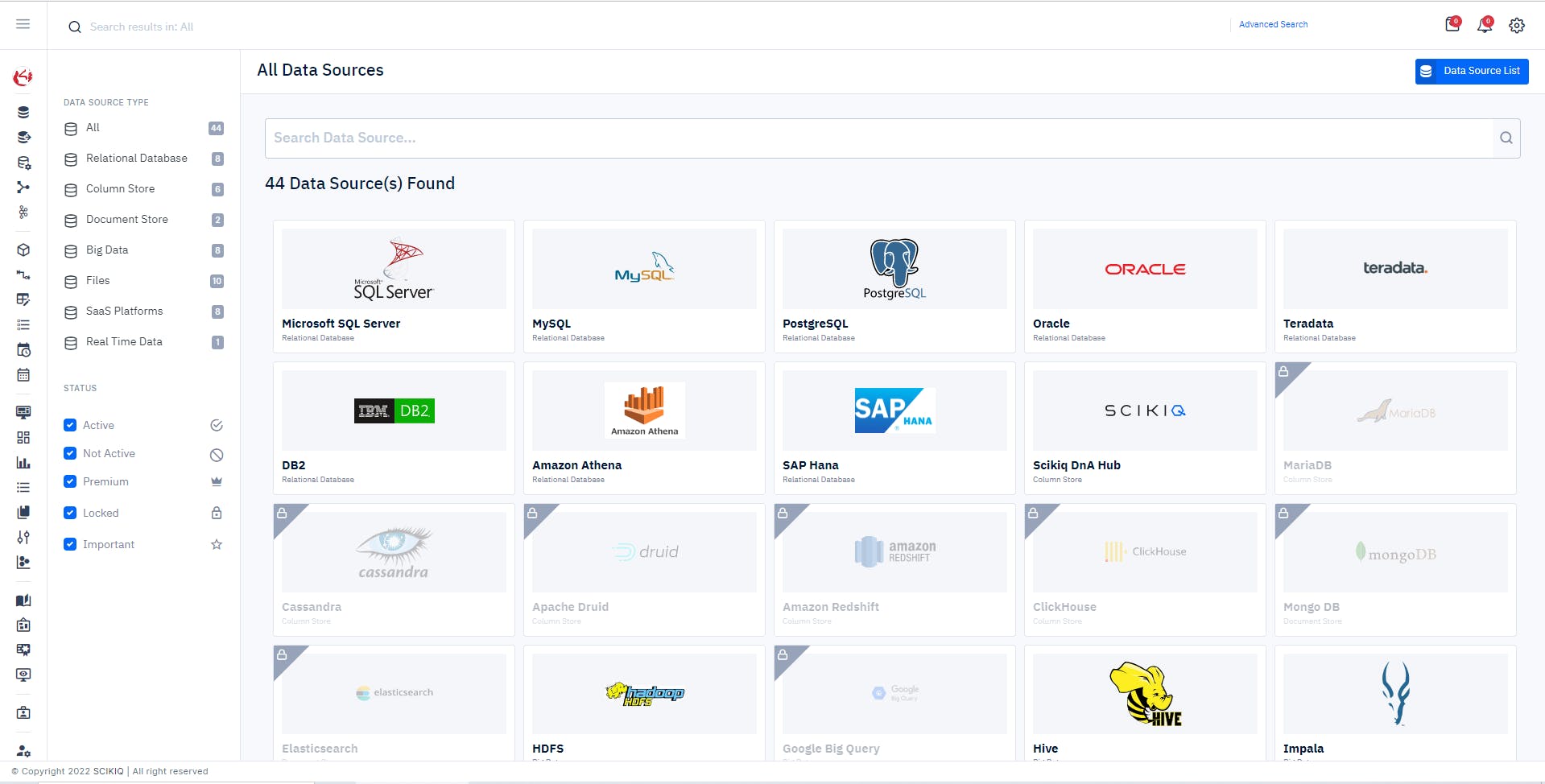
Task: Open the HDFS data source card
Action: (644, 704)
